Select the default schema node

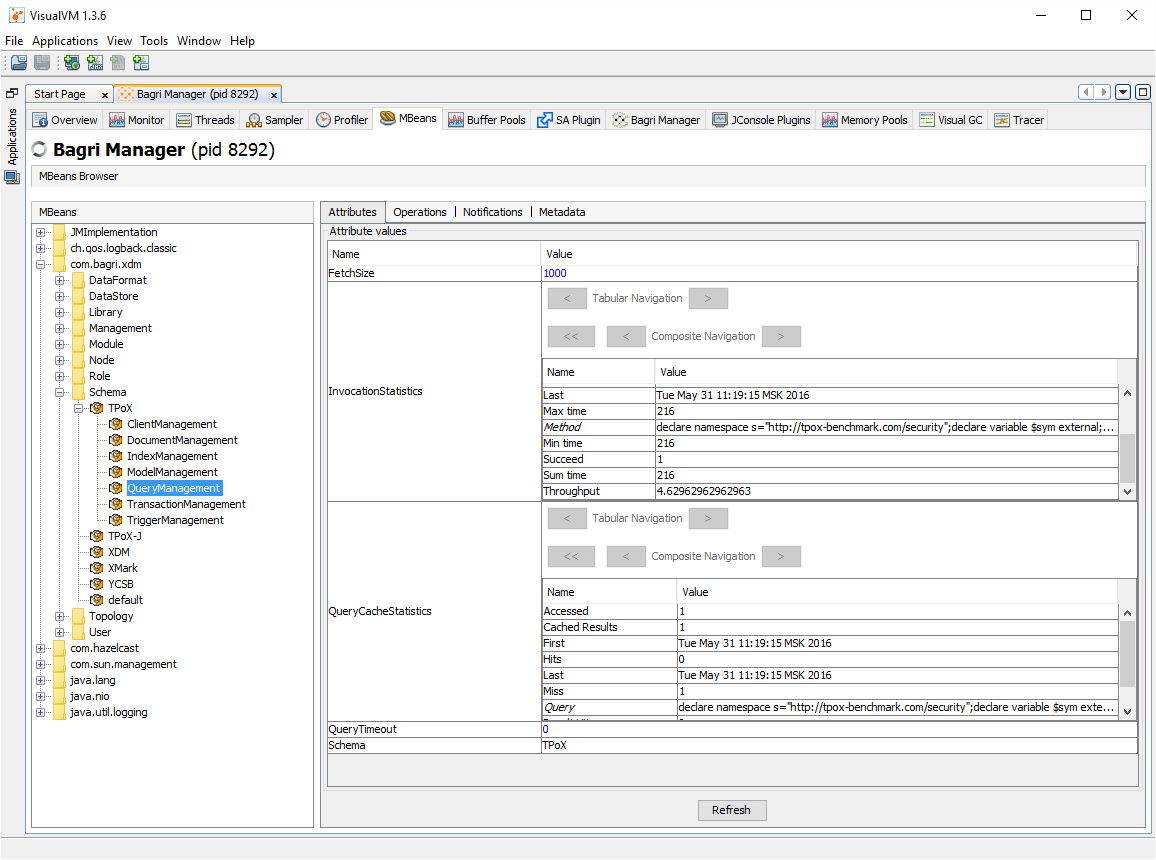(x=125, y=600)
